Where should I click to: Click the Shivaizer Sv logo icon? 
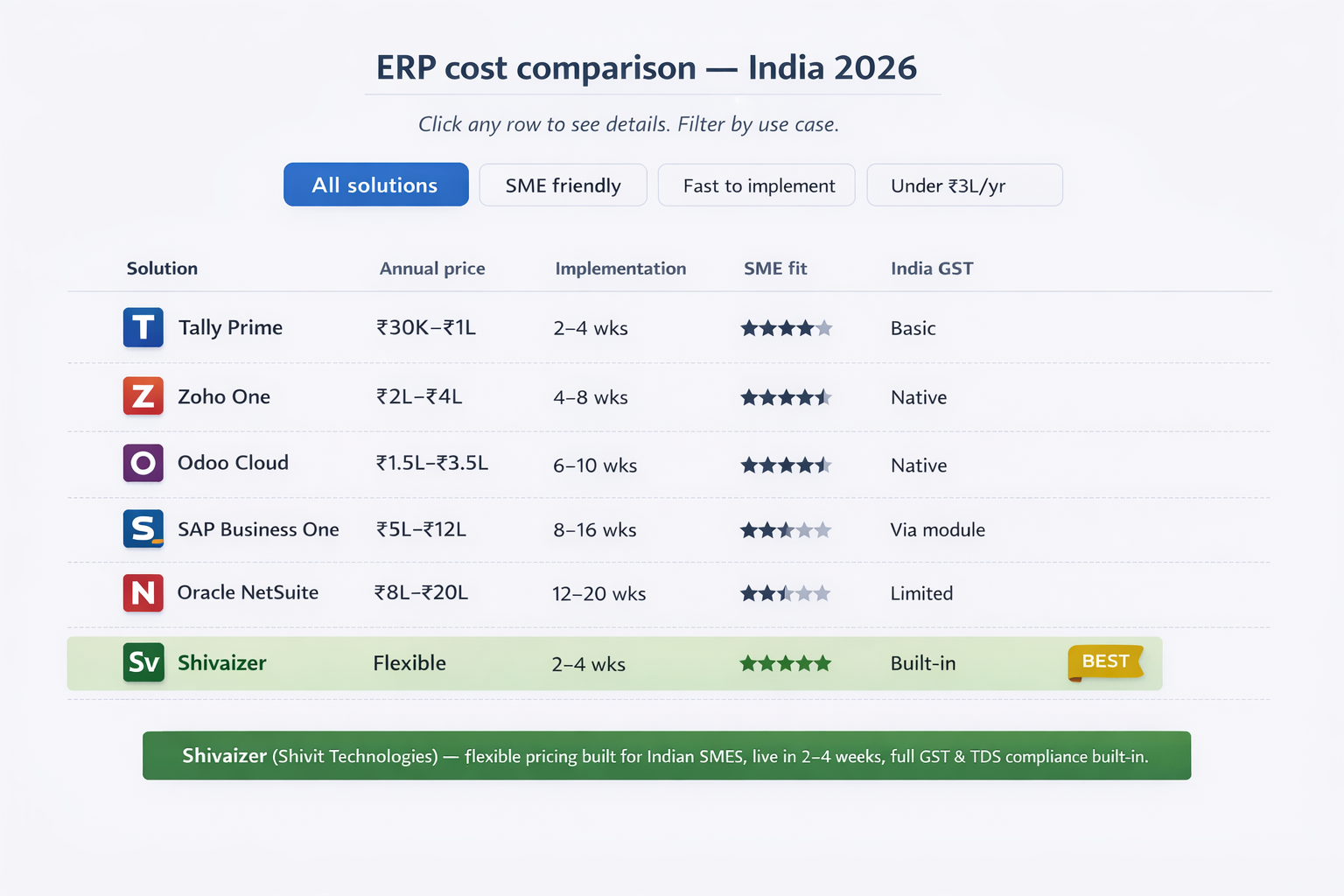[143, 662]
